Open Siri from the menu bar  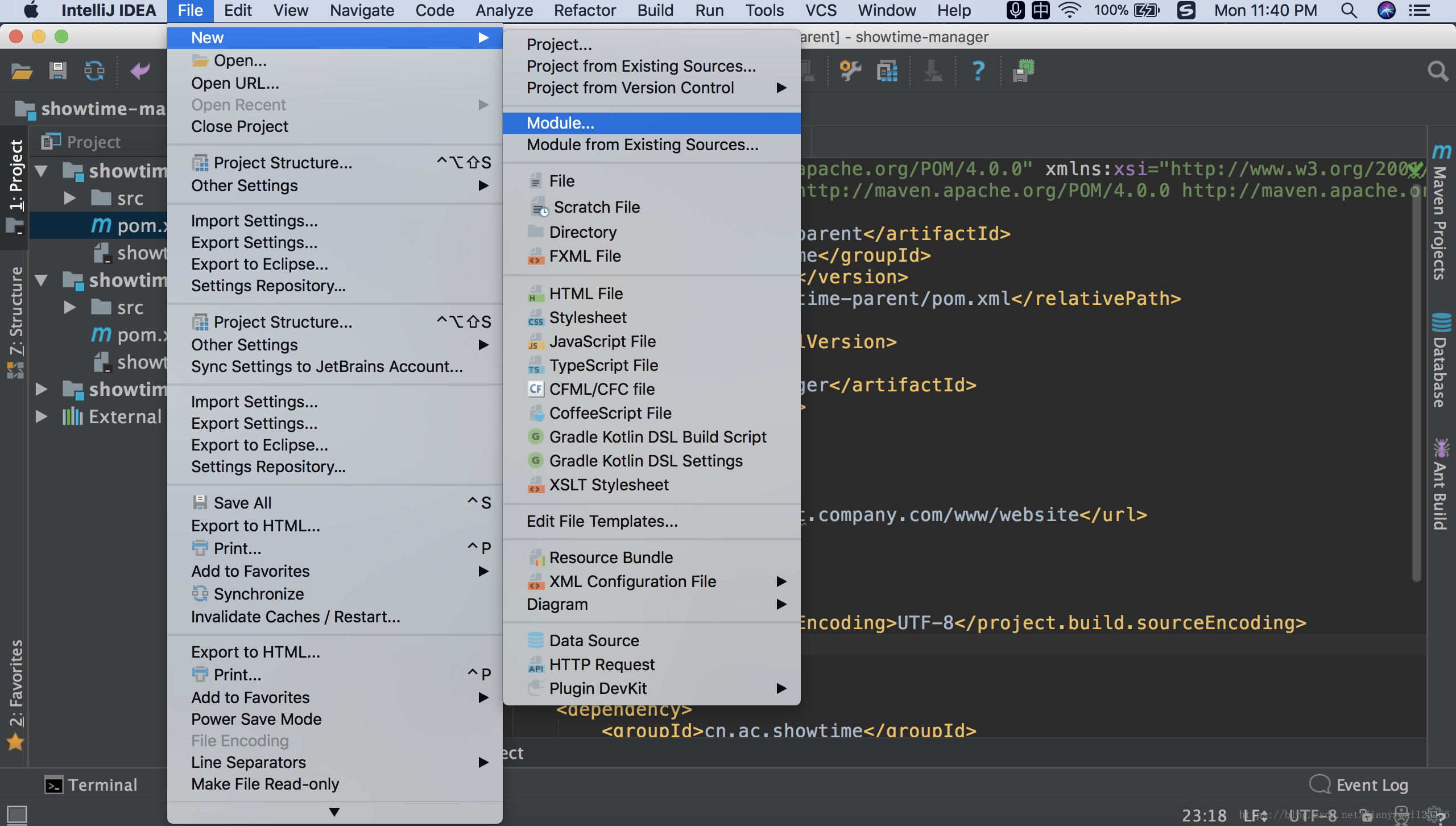[1386, 10]
